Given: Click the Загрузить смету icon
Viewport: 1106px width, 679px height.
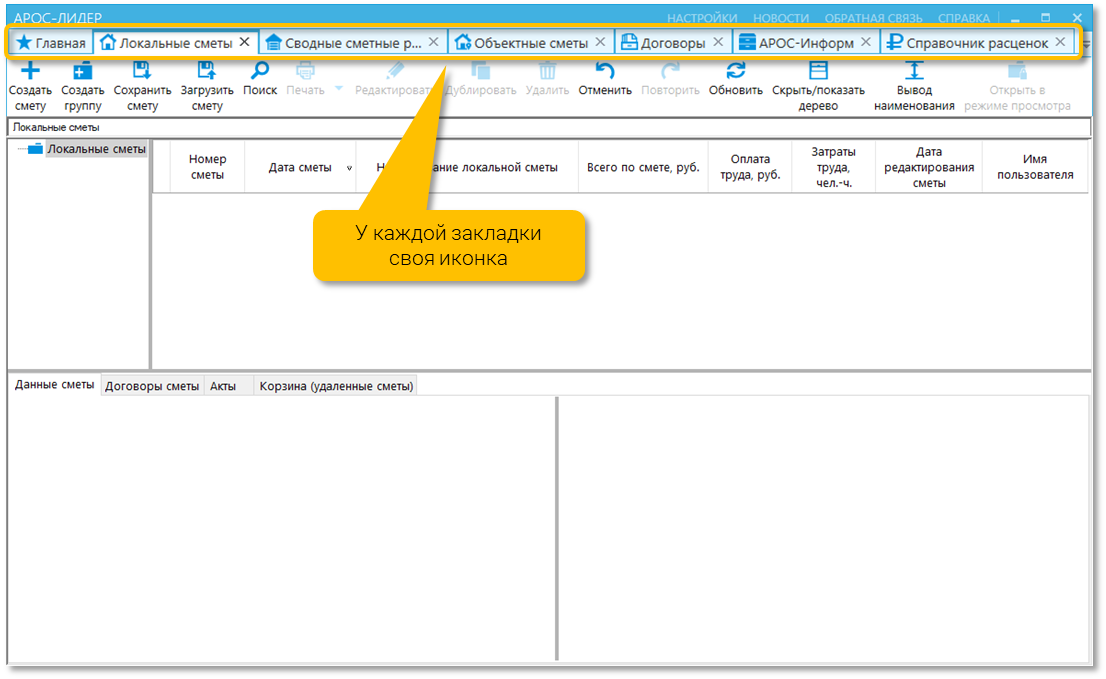Looking at the screenshot, I should 206,70.
